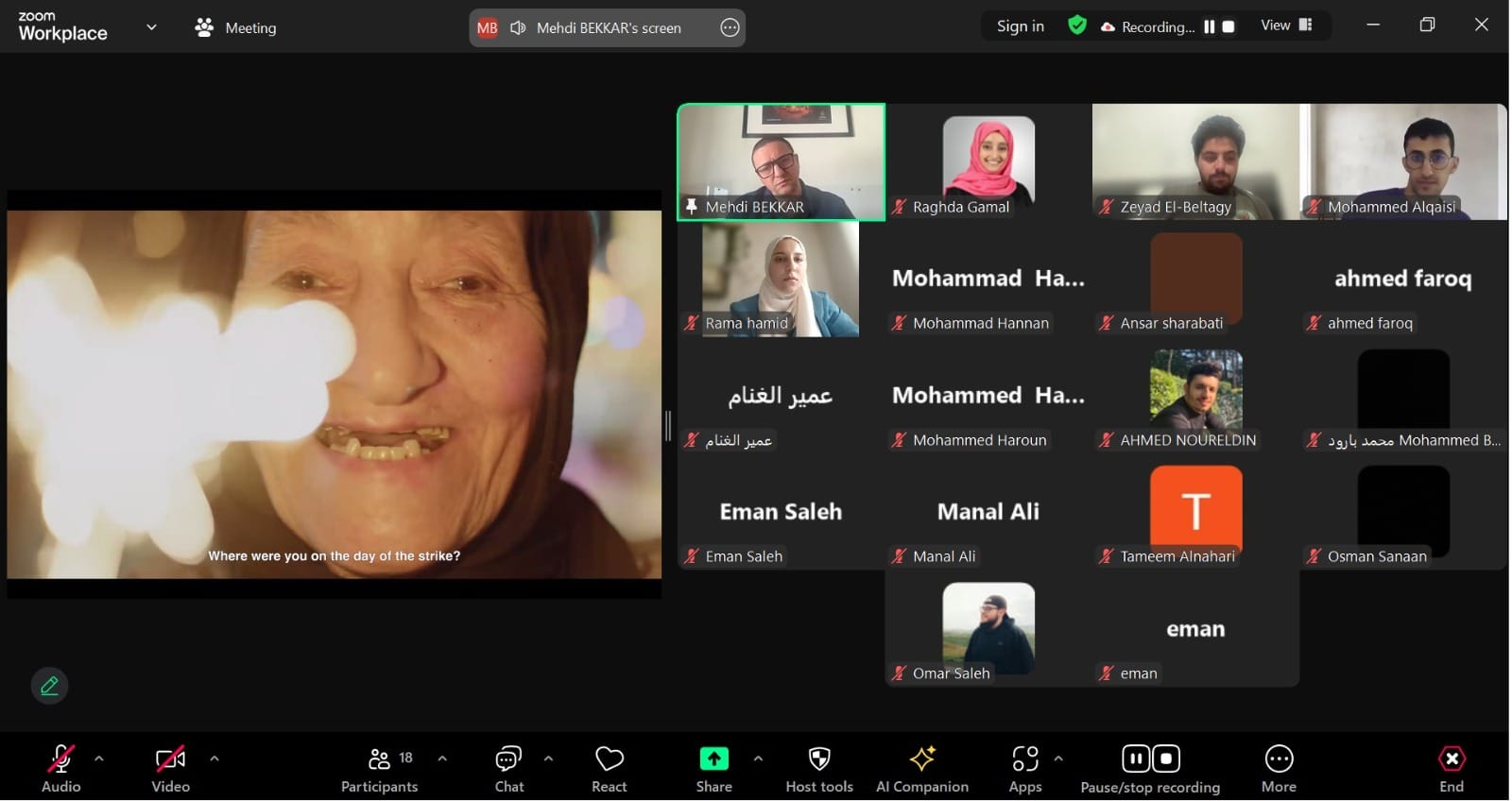This screenshot has height=801, width=1512.
Task: Pause recording in the top bar
Action: (1209, 27)
